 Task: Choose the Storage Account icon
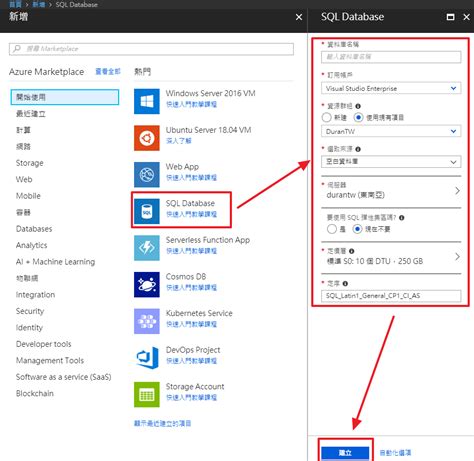(147, 394)
